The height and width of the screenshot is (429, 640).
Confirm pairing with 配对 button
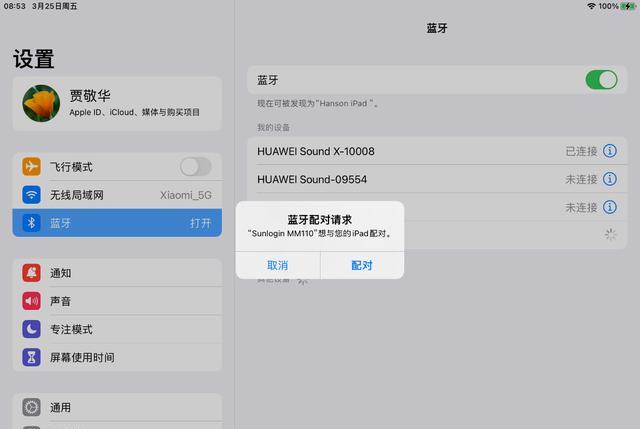pos(362,265)
